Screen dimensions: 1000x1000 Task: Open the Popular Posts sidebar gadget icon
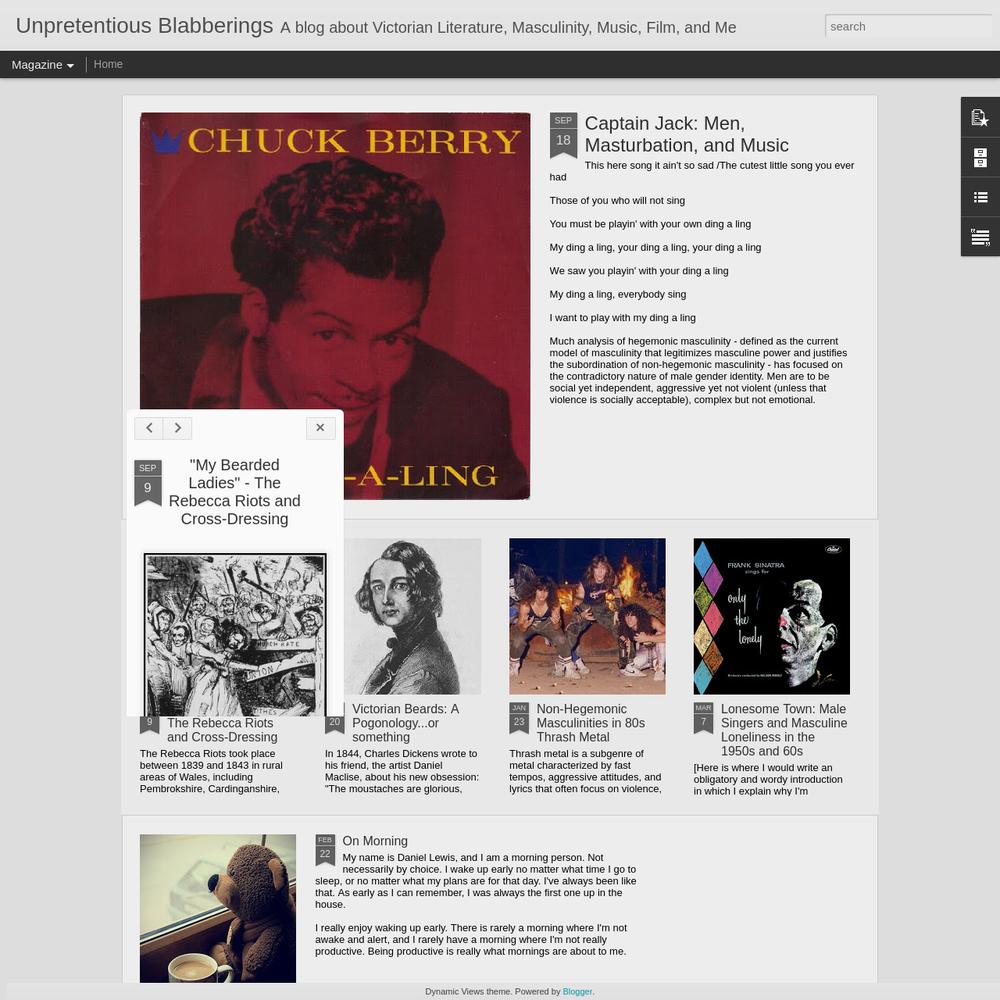pos(980,118)
